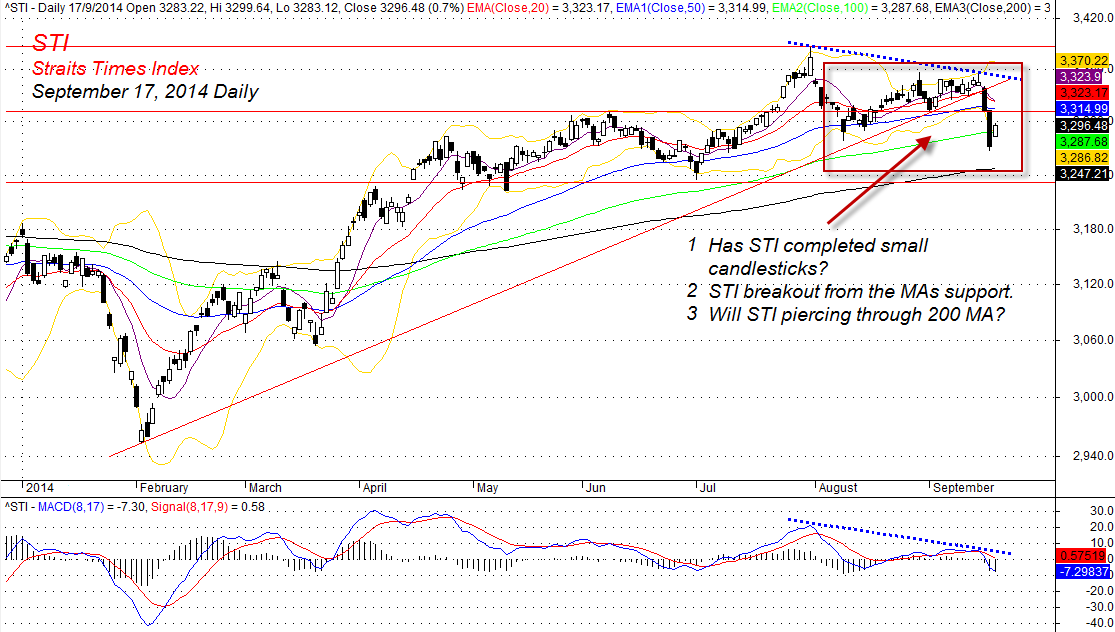Screen dimensions: 1115x632
Task: Click the May label on the time axis
Action: pos(487,488)
